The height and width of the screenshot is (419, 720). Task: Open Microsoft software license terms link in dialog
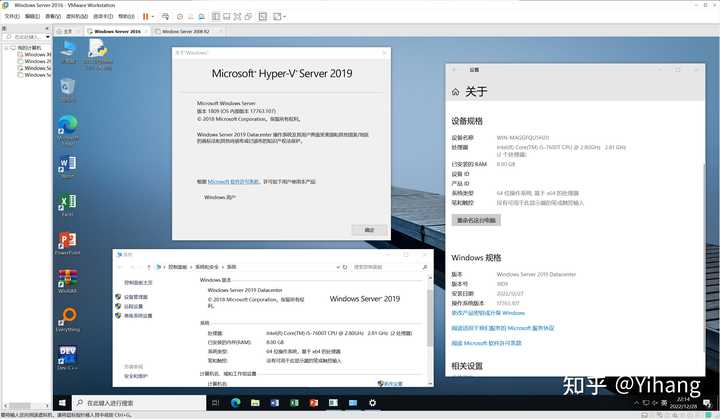click(234, 181)
